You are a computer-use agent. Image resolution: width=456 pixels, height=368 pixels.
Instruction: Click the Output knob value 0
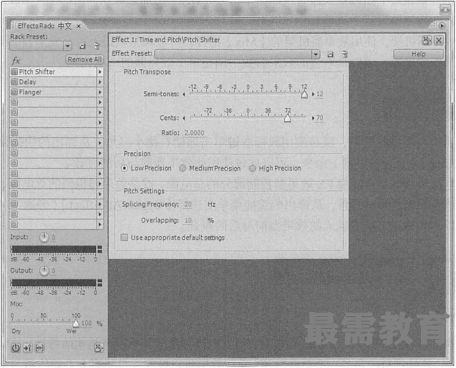tap(53, 271)
